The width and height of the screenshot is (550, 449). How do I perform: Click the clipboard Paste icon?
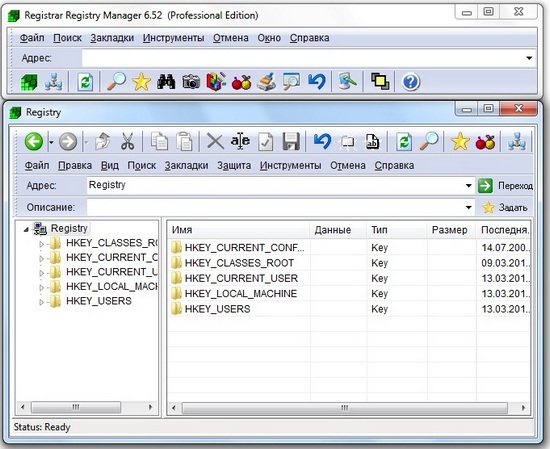tap(185, 142)
